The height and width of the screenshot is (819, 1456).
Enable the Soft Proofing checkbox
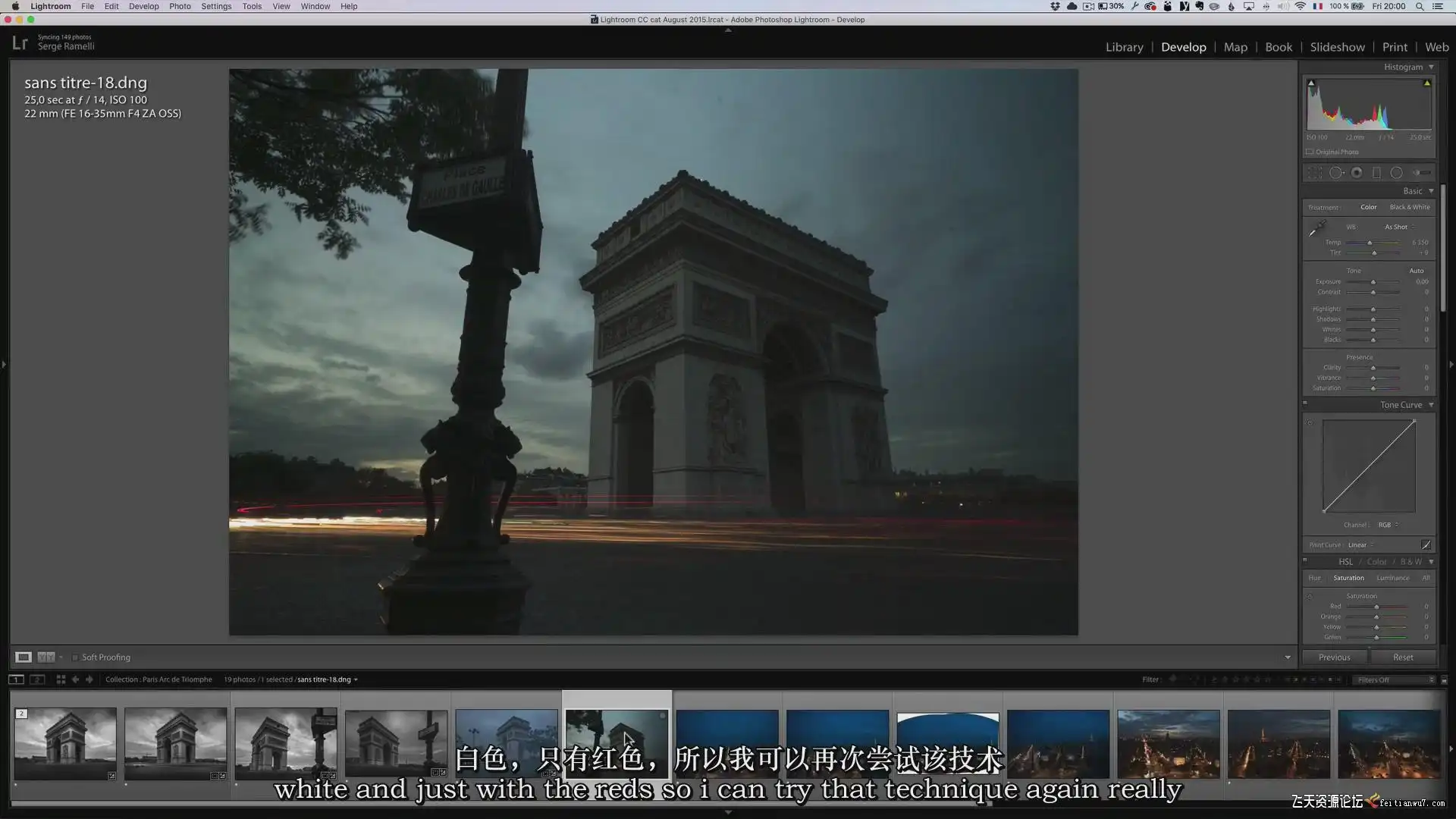pyautogui.click(x=75, y=657)
